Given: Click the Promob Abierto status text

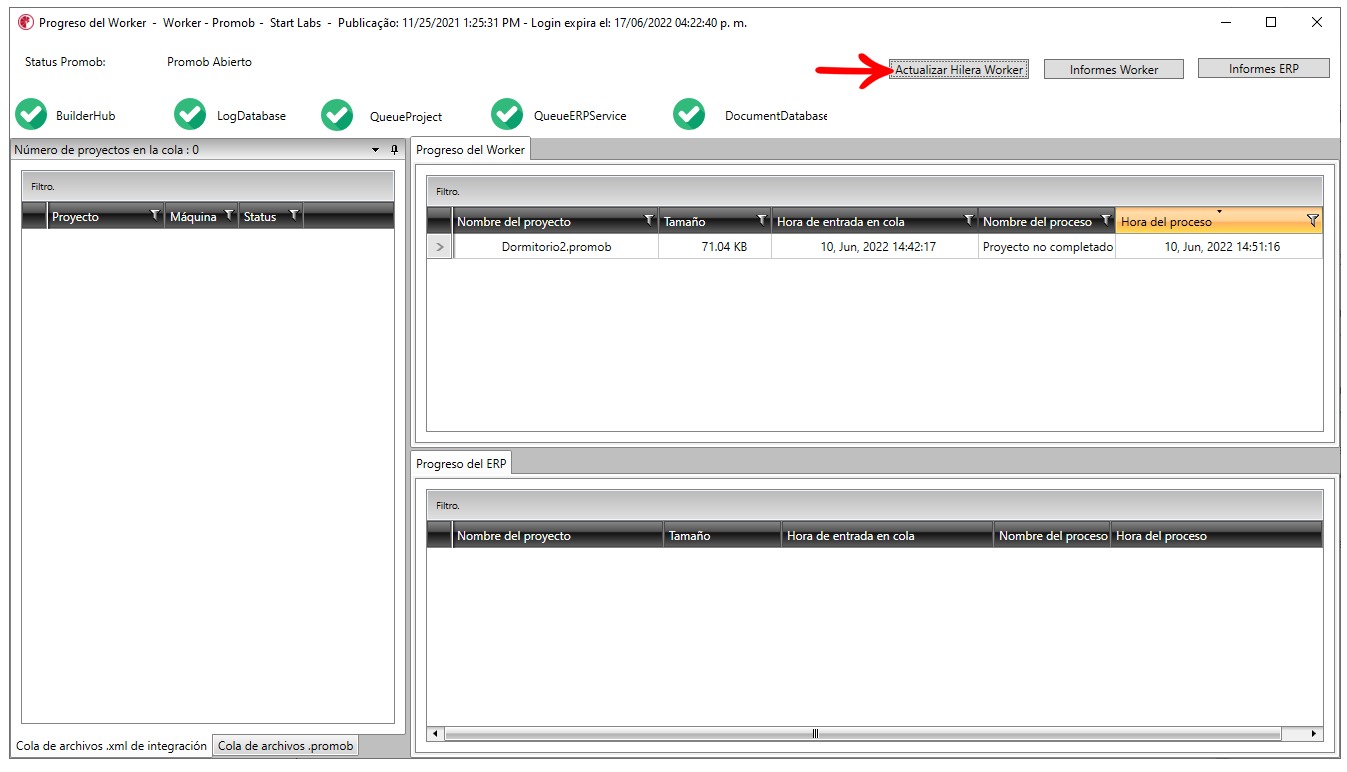Looking at the screenshot, I should (x=209, y=62).
